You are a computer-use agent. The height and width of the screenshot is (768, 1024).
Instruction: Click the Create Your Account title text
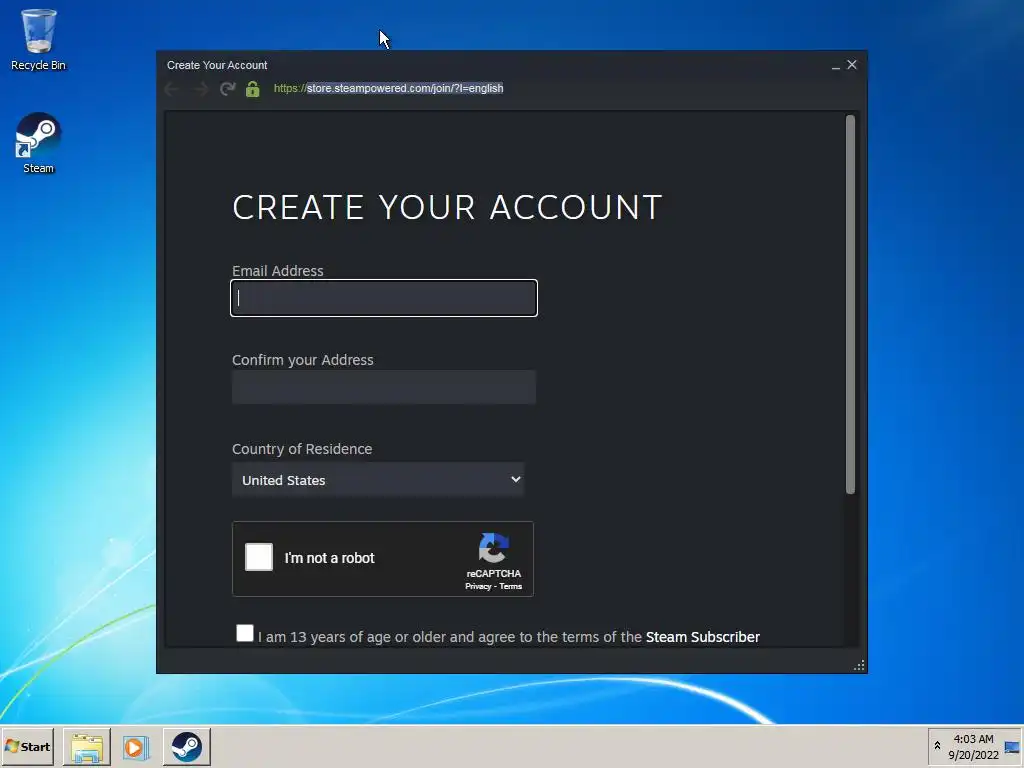coord(217,65)
